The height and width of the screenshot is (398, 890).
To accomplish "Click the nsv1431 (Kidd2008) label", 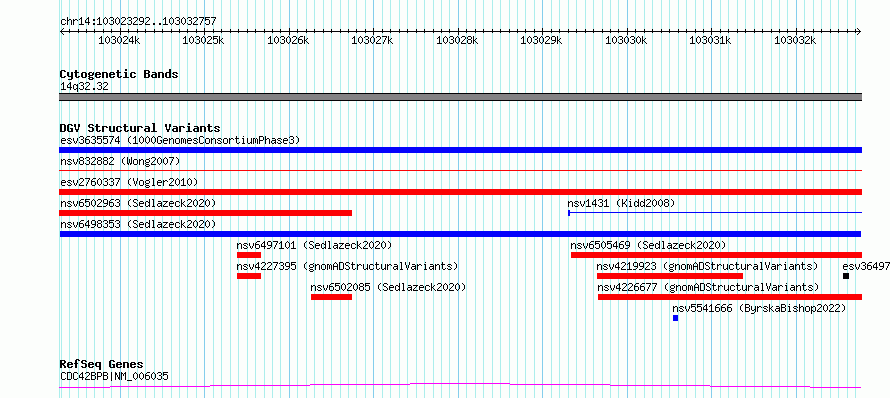I will (621, 203).
